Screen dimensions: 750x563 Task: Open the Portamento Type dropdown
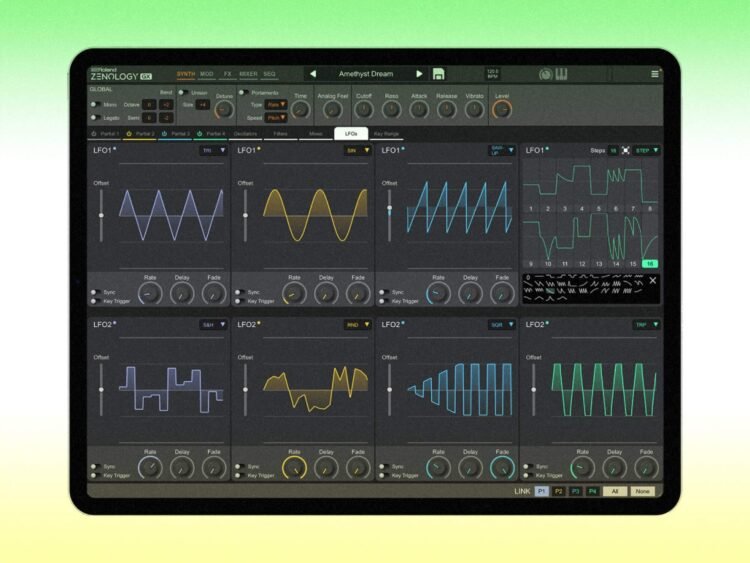pos(276,104)
